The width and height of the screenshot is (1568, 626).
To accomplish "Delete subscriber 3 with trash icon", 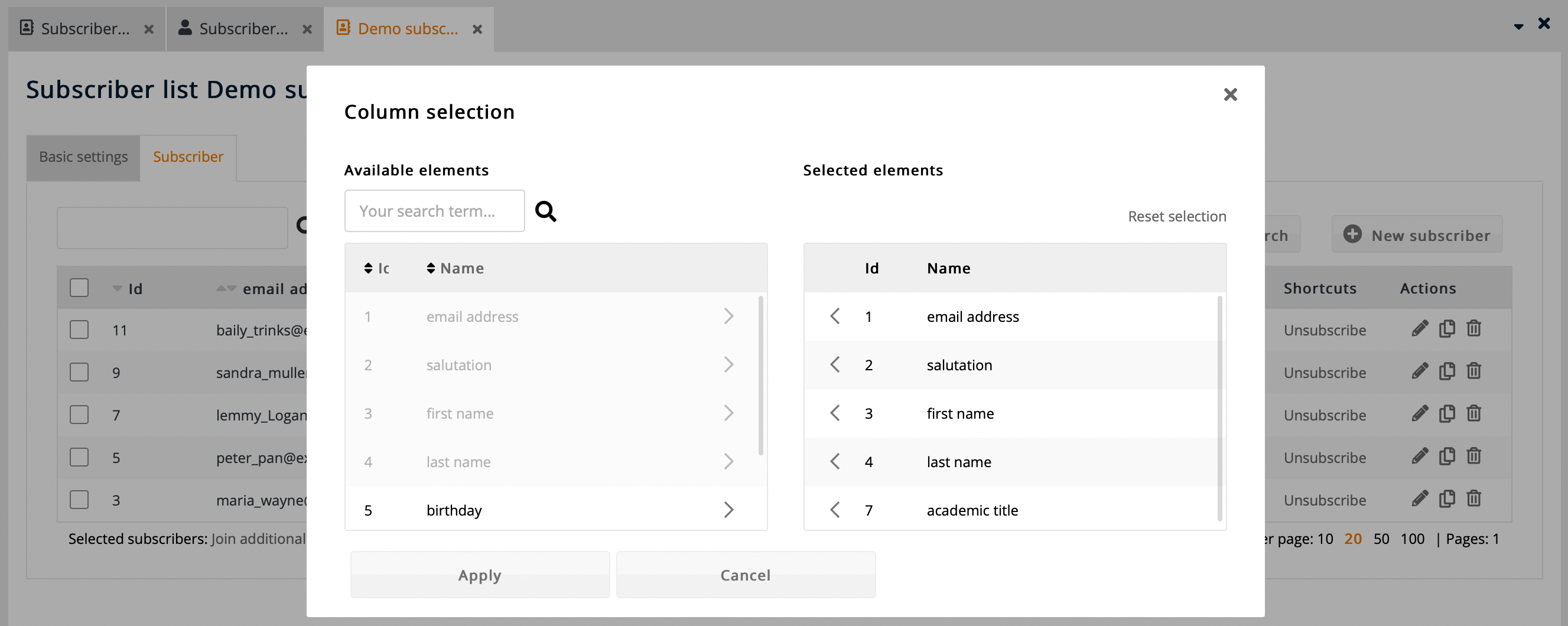I will [1473, 500].
